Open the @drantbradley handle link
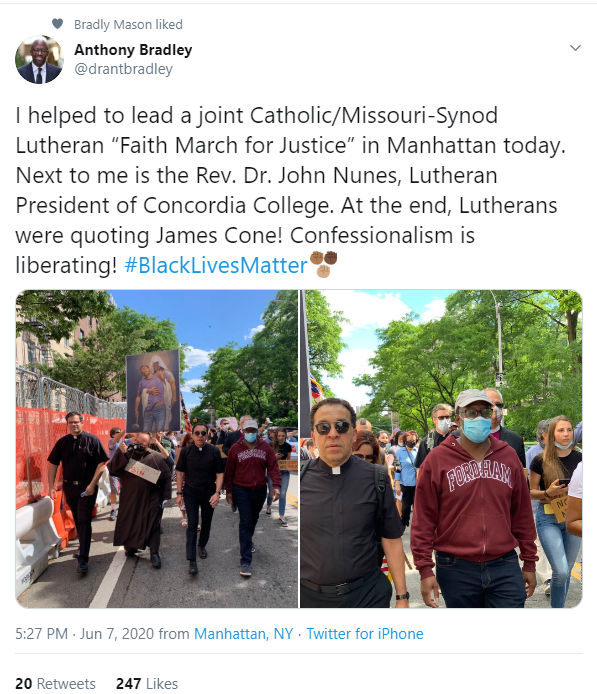Screen dimensions: 597x694 click(x=123, y=69)
